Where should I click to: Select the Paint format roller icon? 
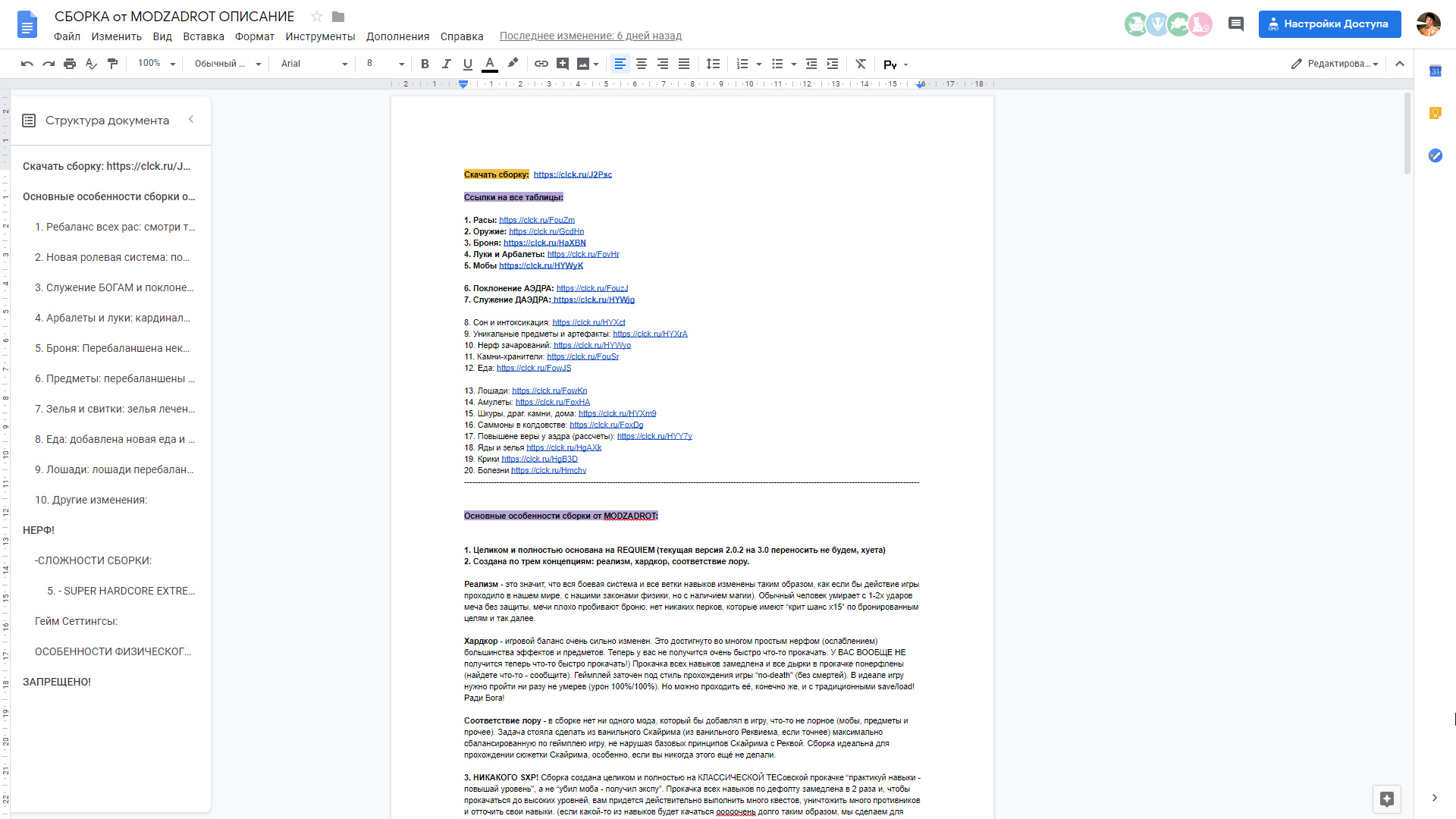pos(112,64)
